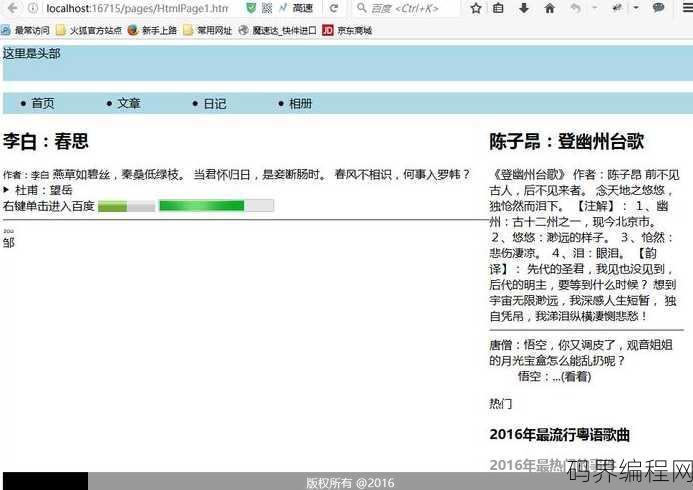Select the undo closed tab arrow icon
Image resolution: width=693 pixels, height=490 pixels.
pyautogui.click(x=575, y=8)
